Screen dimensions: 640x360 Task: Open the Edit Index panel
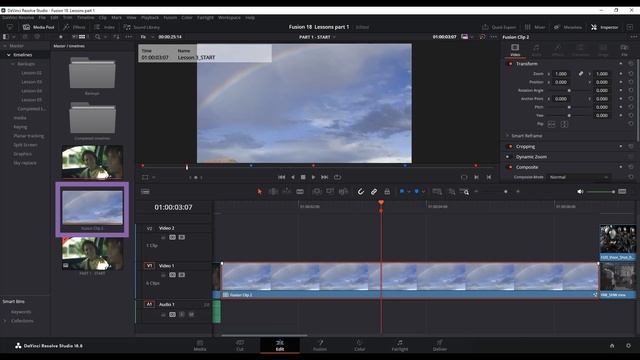tap(104, 27)
